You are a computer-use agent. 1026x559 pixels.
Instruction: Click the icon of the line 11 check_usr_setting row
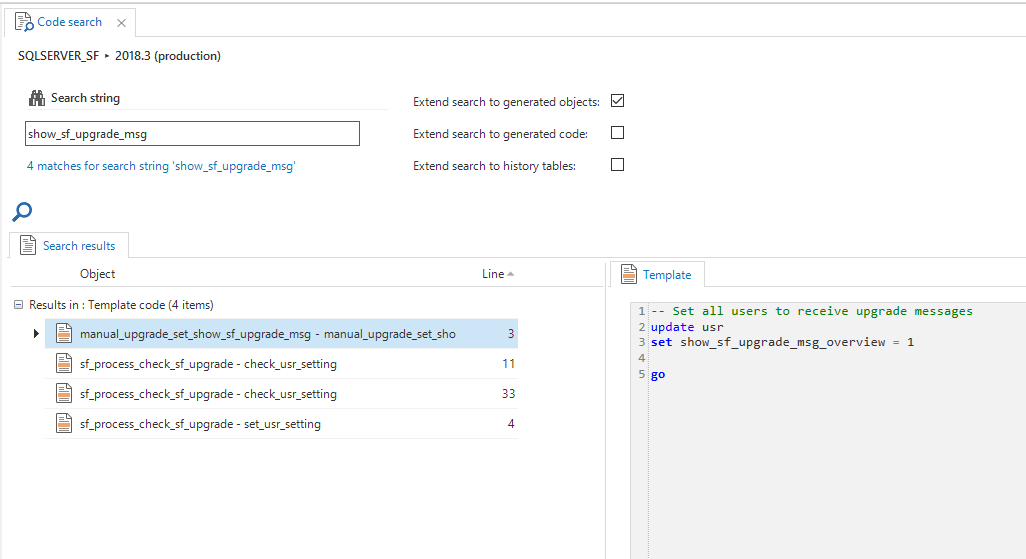coord(63,364)
